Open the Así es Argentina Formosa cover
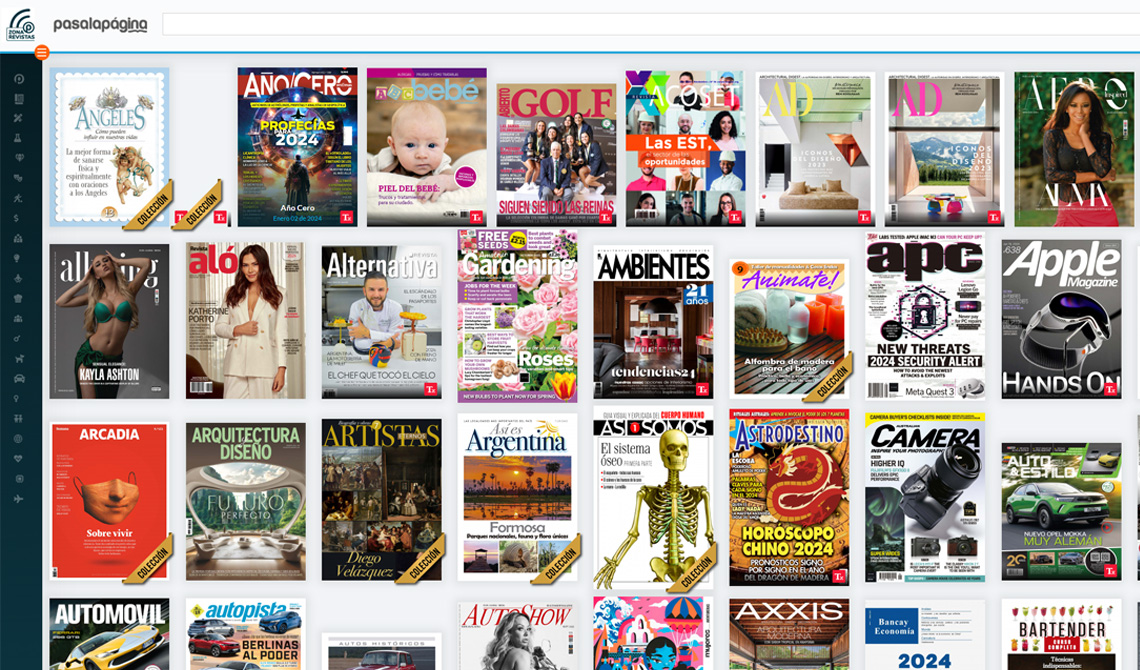The height and width of the screenshot is (670, 1140). pos(518,497)
